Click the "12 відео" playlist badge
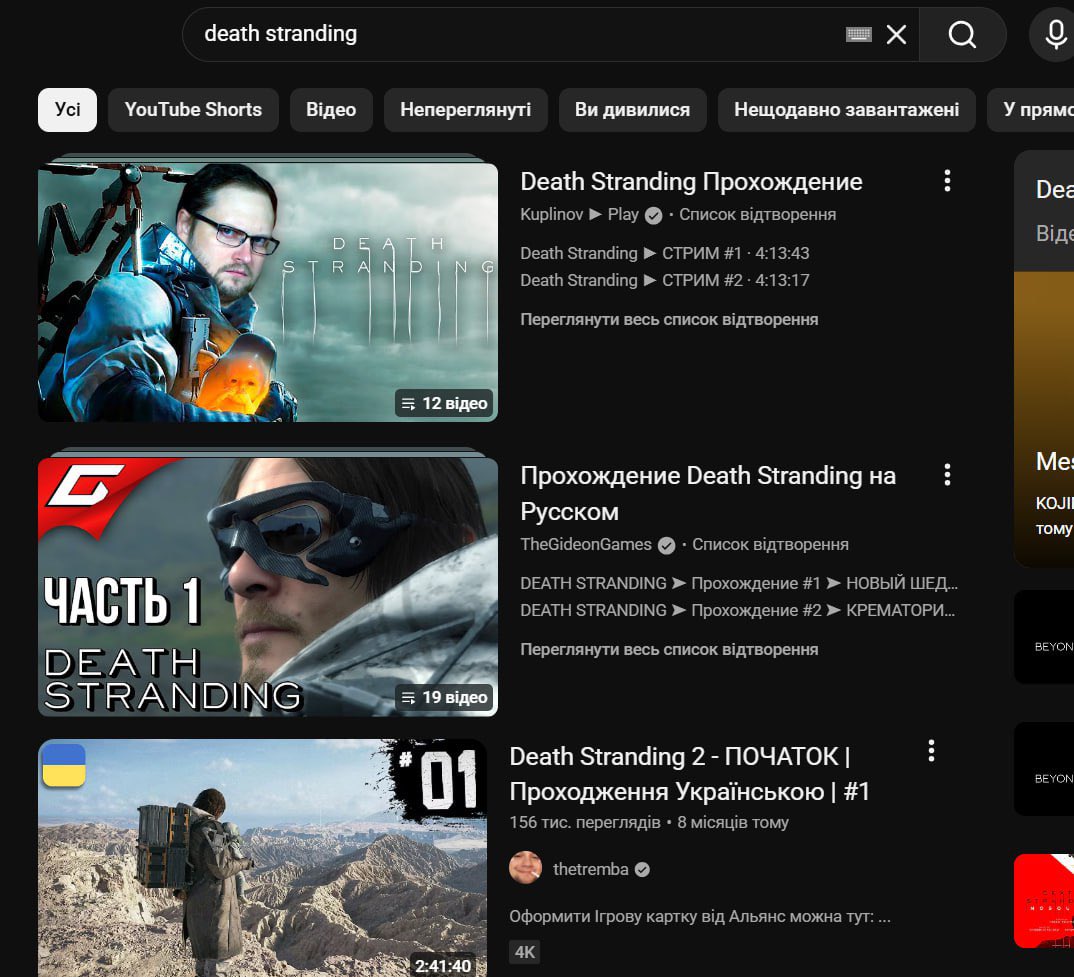 coord(444,404)
